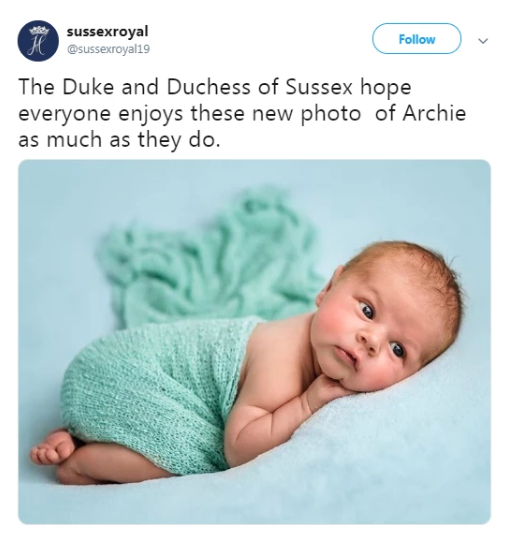Viewport: 509px width, 537px height.
Task: Follow the sussexroyal account
Action: [417, 39]
